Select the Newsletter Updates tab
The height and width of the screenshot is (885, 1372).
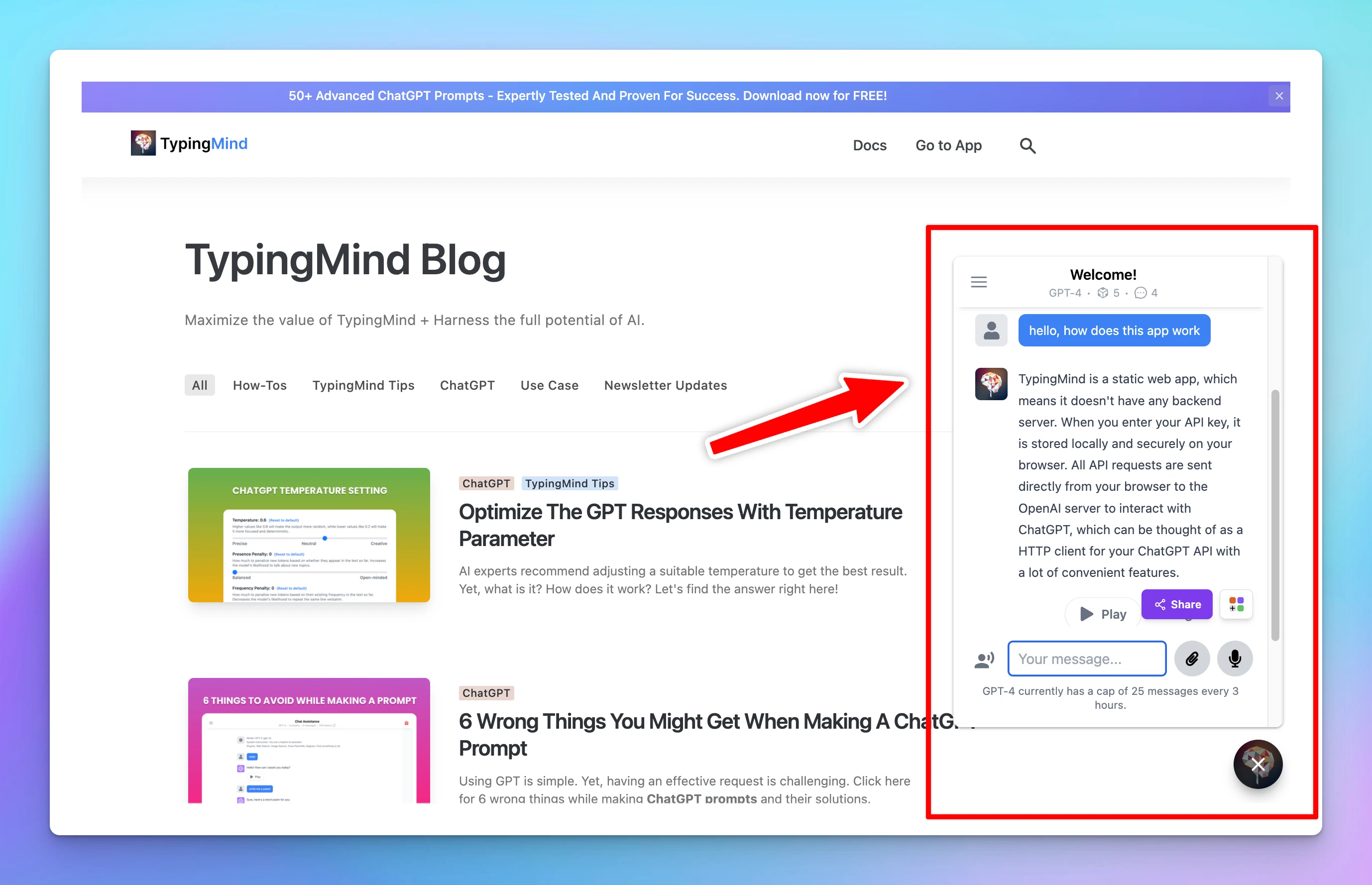point(665,385)
